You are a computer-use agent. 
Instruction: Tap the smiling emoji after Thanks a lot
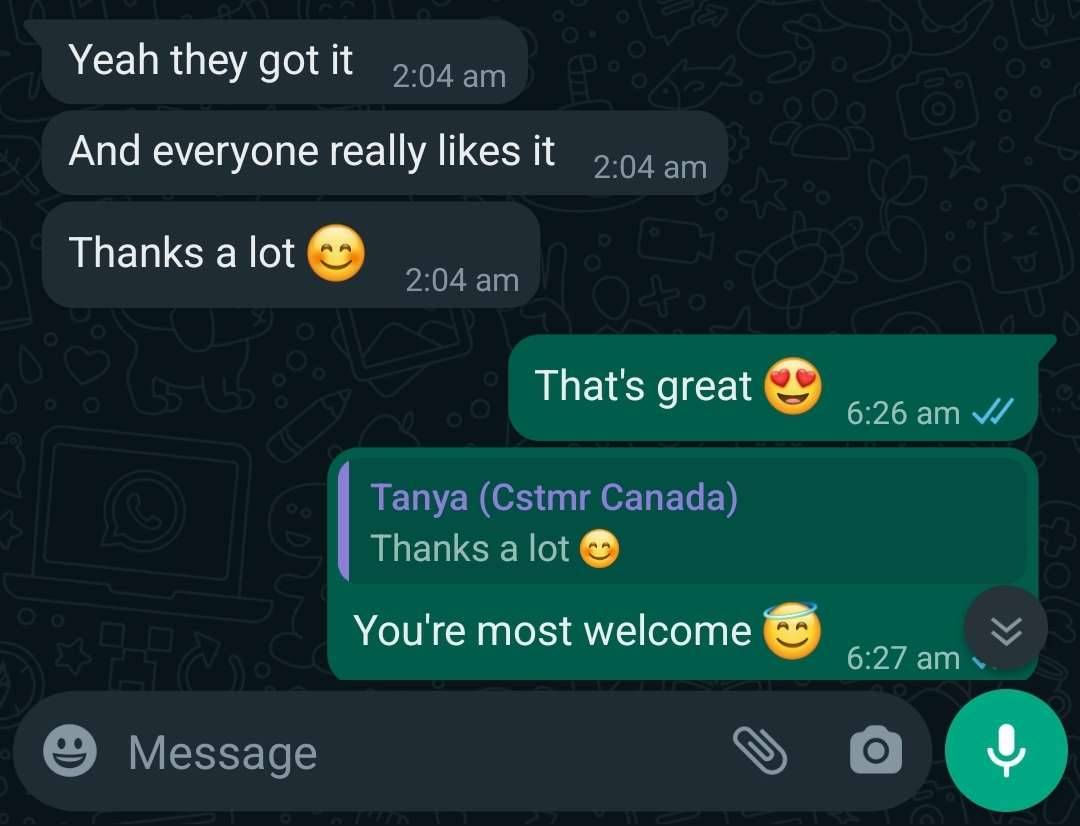click(x=335, y=253)
